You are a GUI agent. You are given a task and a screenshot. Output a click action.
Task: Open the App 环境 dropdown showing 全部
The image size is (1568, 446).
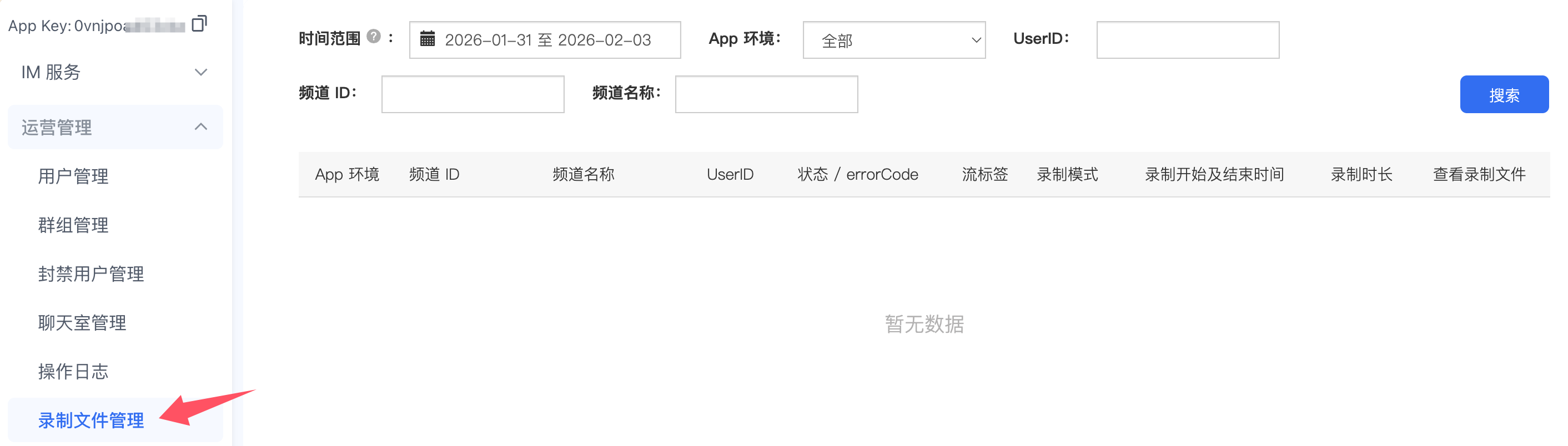893,40
